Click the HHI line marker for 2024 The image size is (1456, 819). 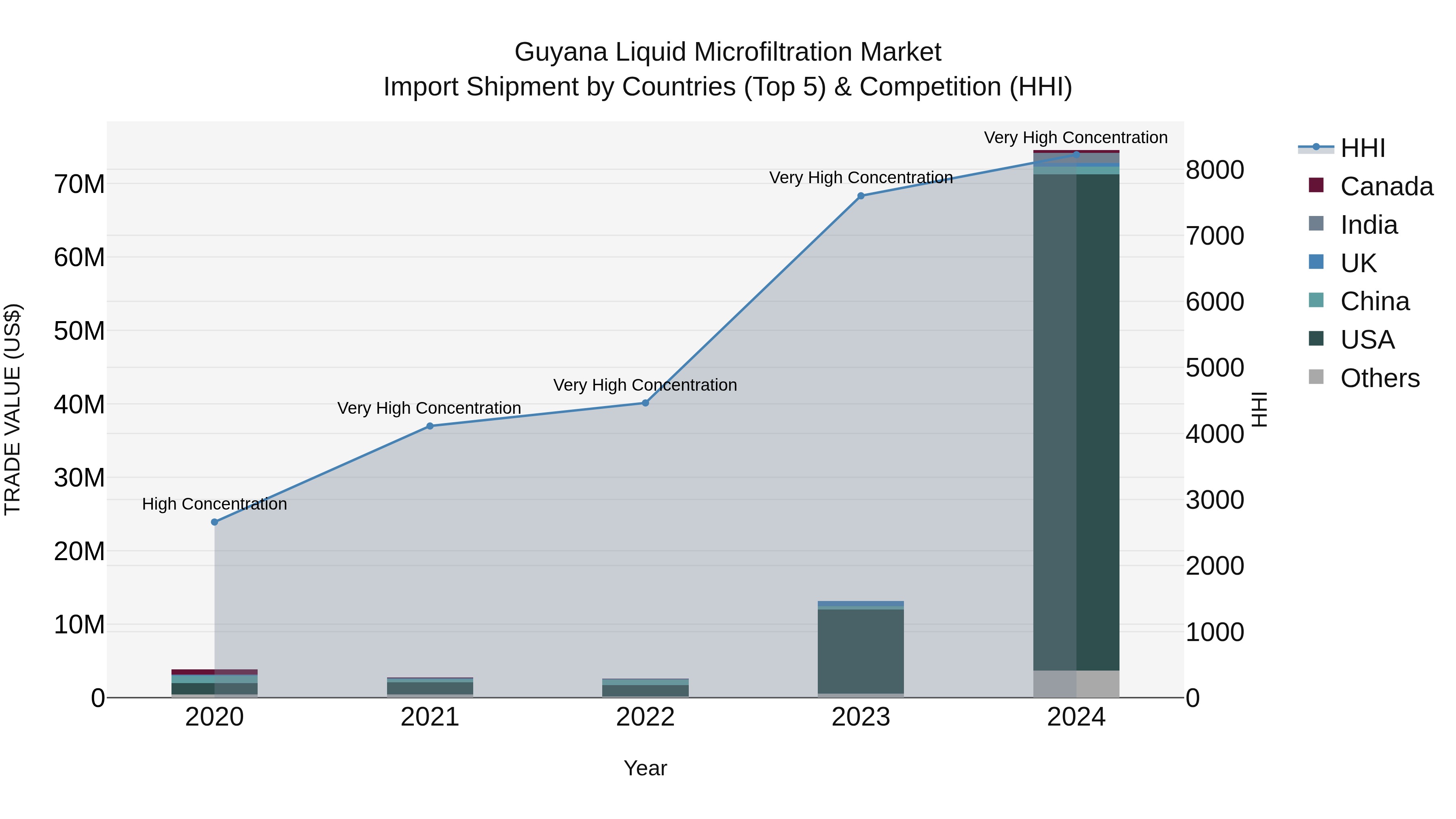[1076, 154]
